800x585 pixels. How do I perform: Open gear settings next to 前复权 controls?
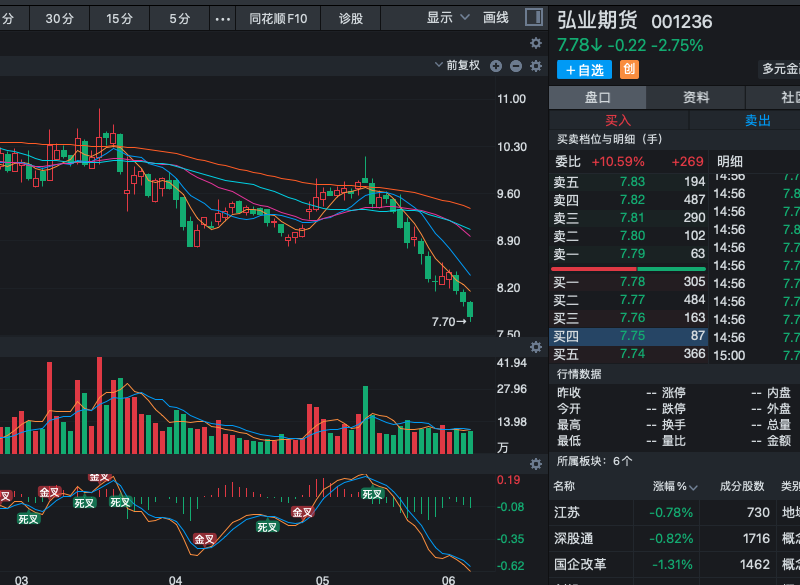536,66
